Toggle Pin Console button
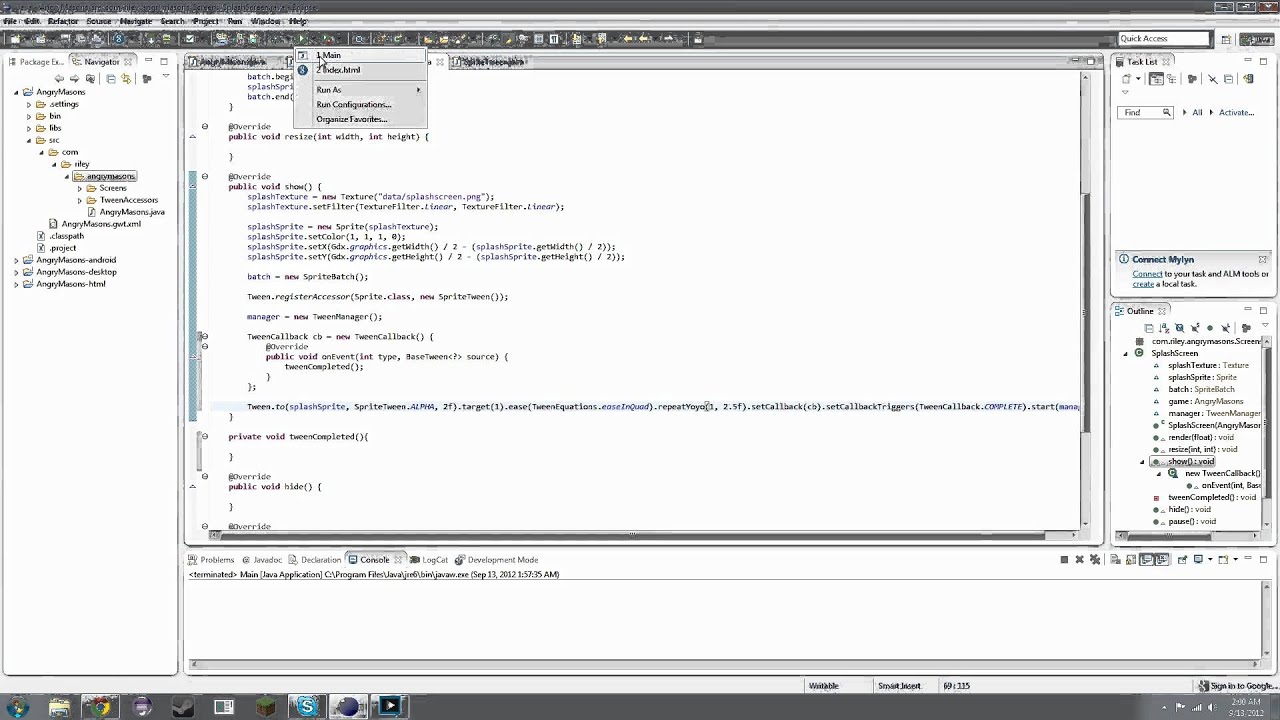 (x=1181, y=559)
